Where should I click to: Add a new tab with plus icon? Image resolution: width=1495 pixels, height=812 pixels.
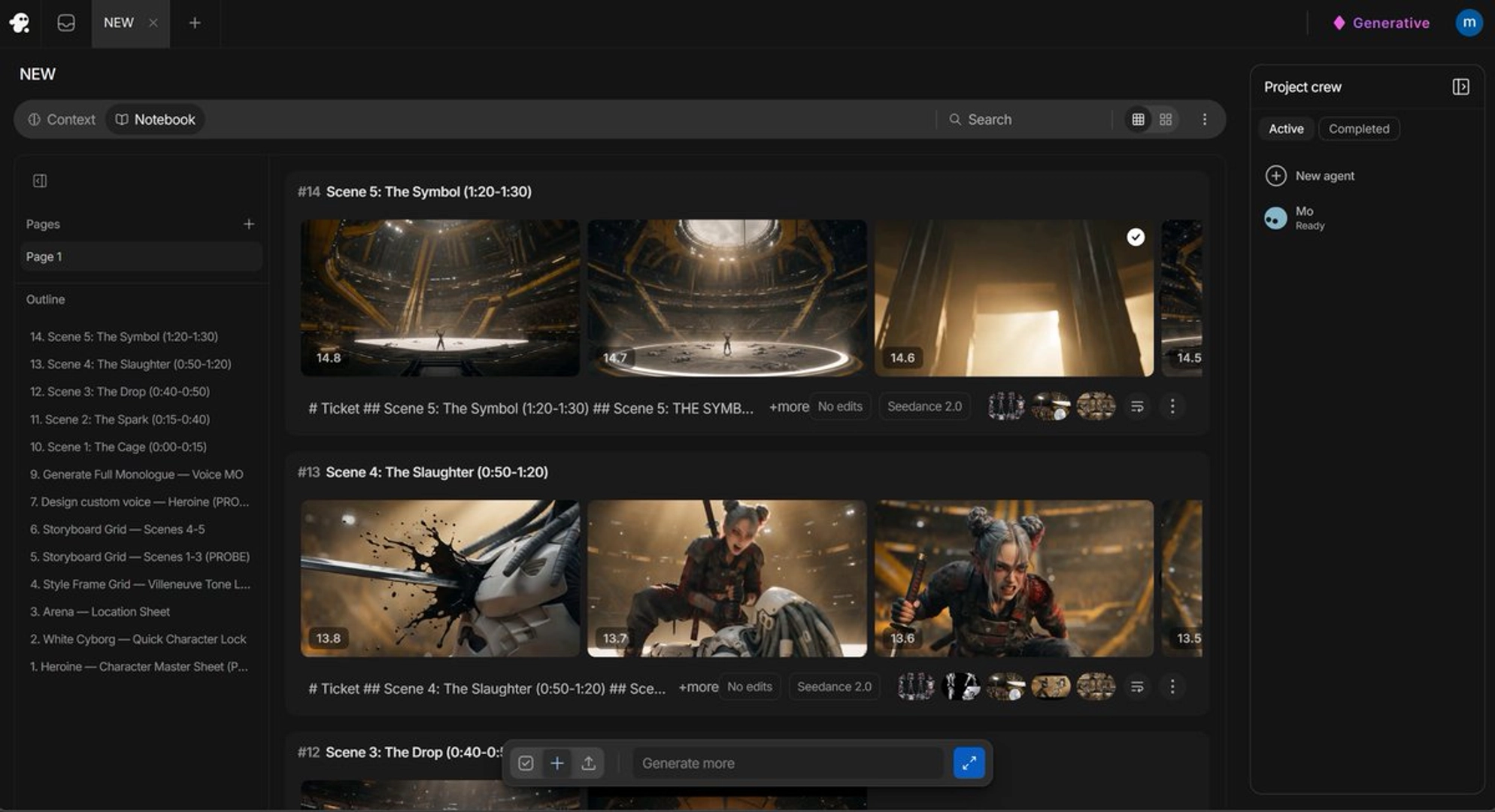point(195,23)
